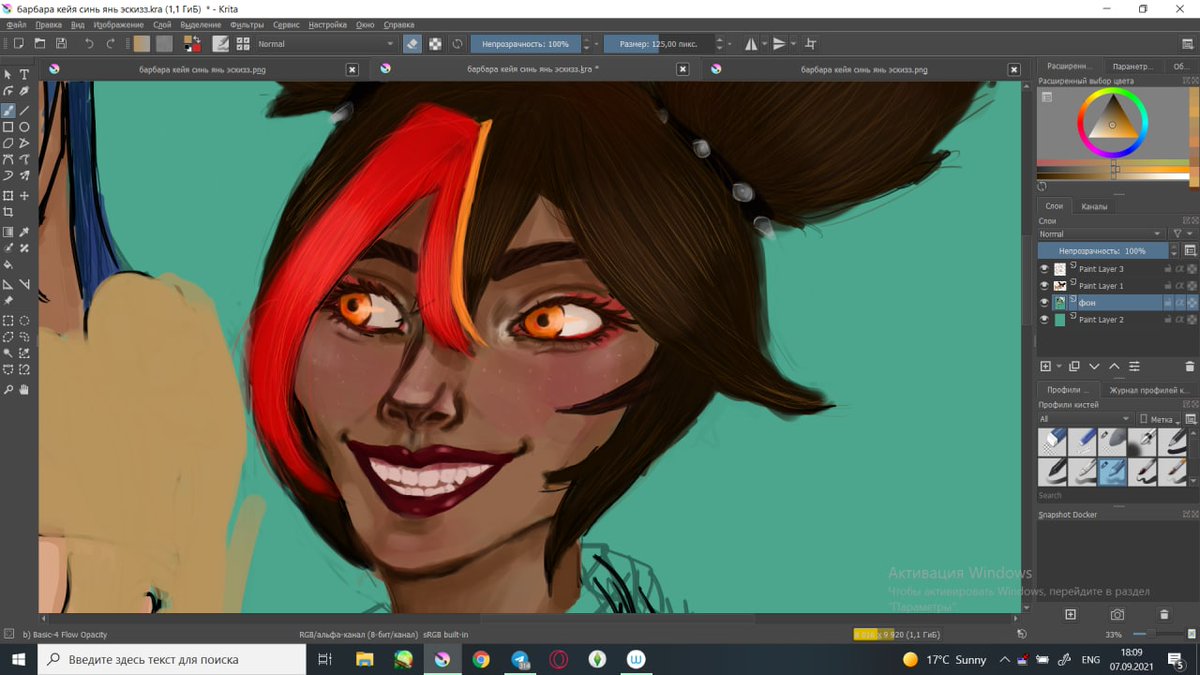
Task: Adjust the brush Размер 125,00 slider
Action: [x=660, y=44]
